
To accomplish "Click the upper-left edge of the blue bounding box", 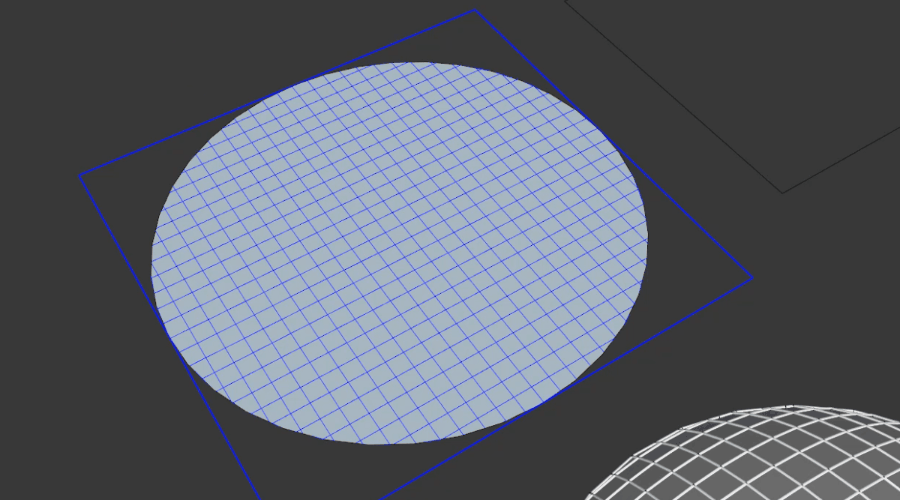I will point(277,94).
